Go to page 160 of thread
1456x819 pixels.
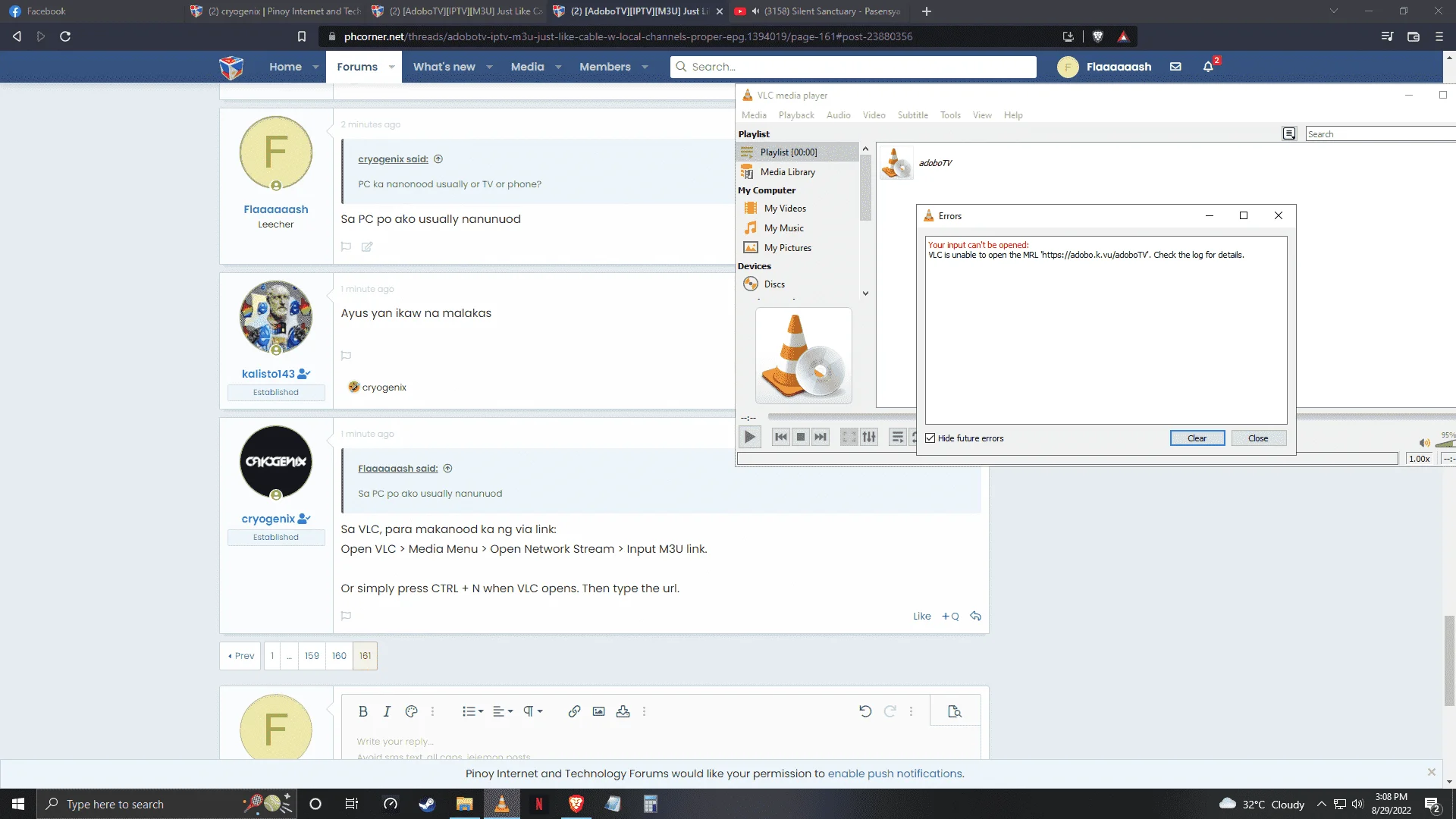coord(339,656)
